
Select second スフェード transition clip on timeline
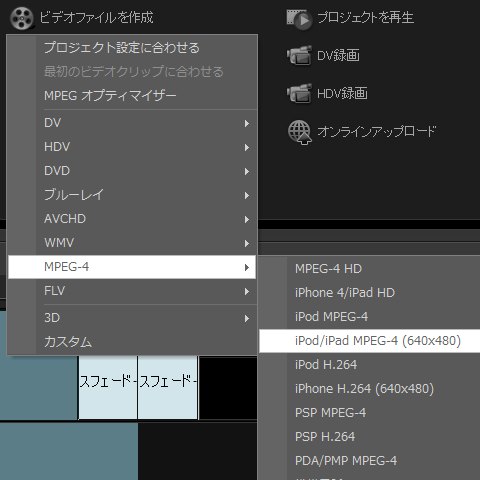point(168,387)
